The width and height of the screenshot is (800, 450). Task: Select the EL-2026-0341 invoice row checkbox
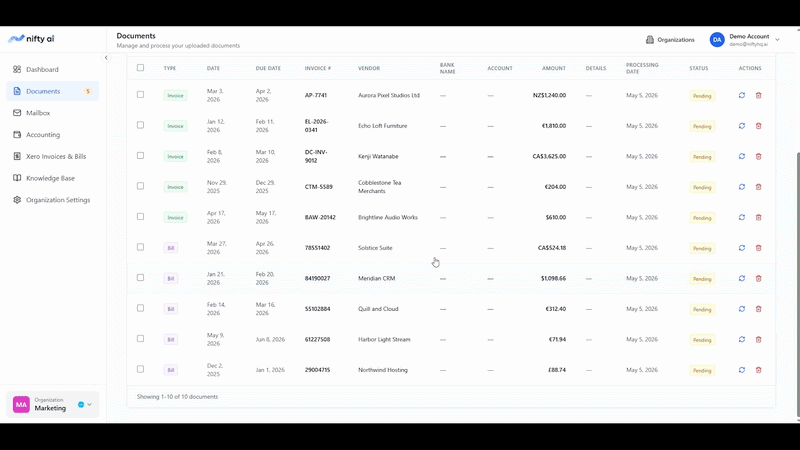140,125
